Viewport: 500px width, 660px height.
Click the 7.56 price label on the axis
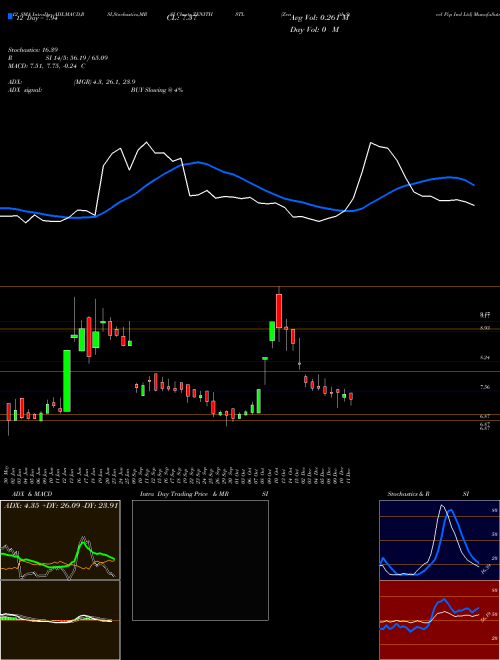coord(484,387)
